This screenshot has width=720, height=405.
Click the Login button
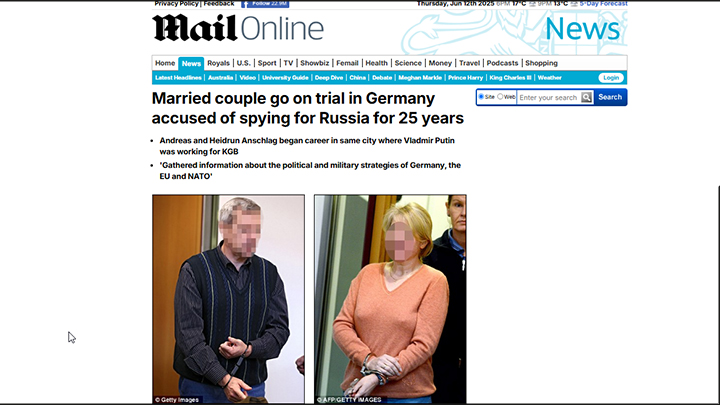click(611, 78)
